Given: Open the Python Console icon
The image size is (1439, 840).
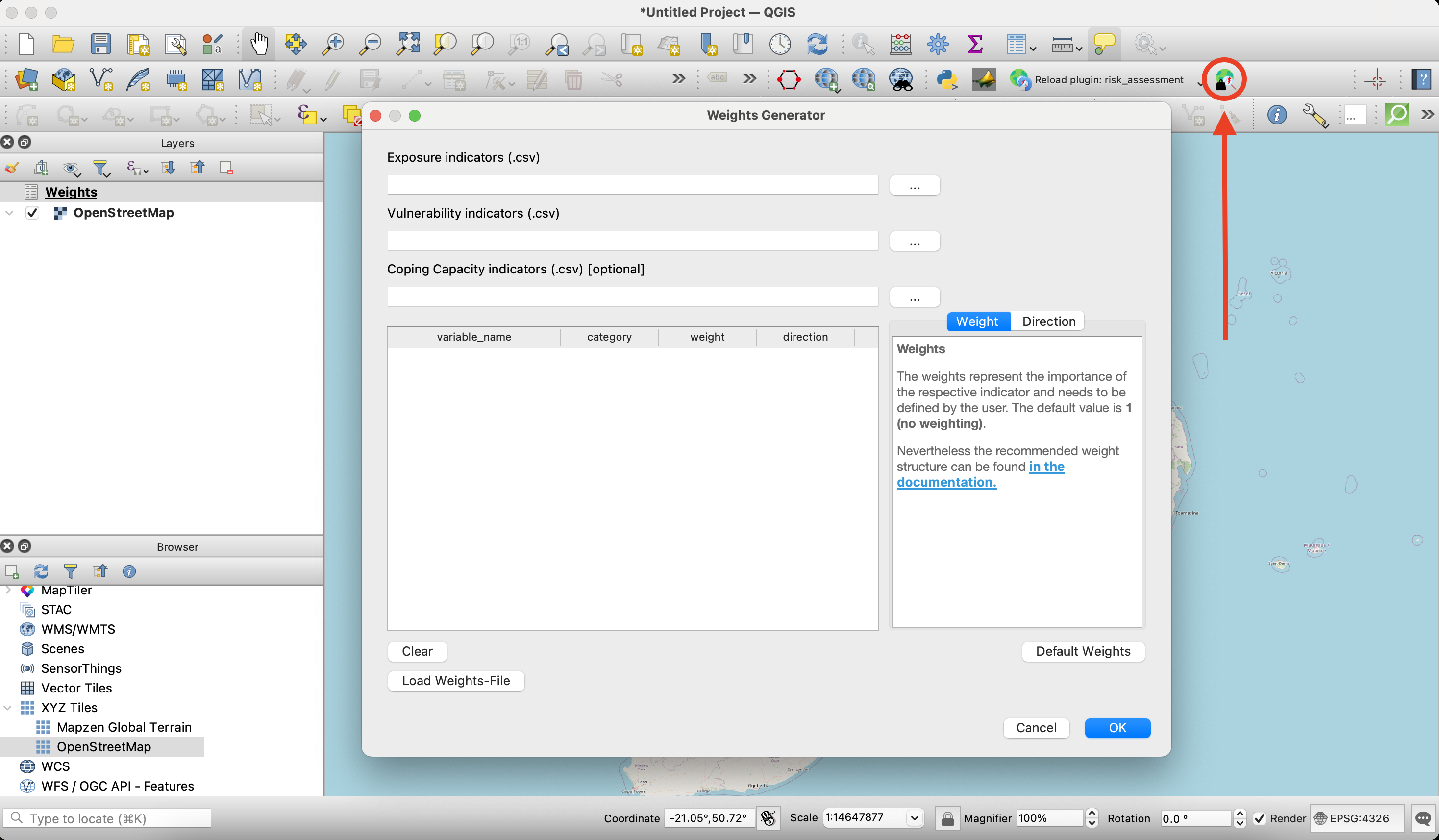Looking at the screenshot, I should (x=946, y=79).
